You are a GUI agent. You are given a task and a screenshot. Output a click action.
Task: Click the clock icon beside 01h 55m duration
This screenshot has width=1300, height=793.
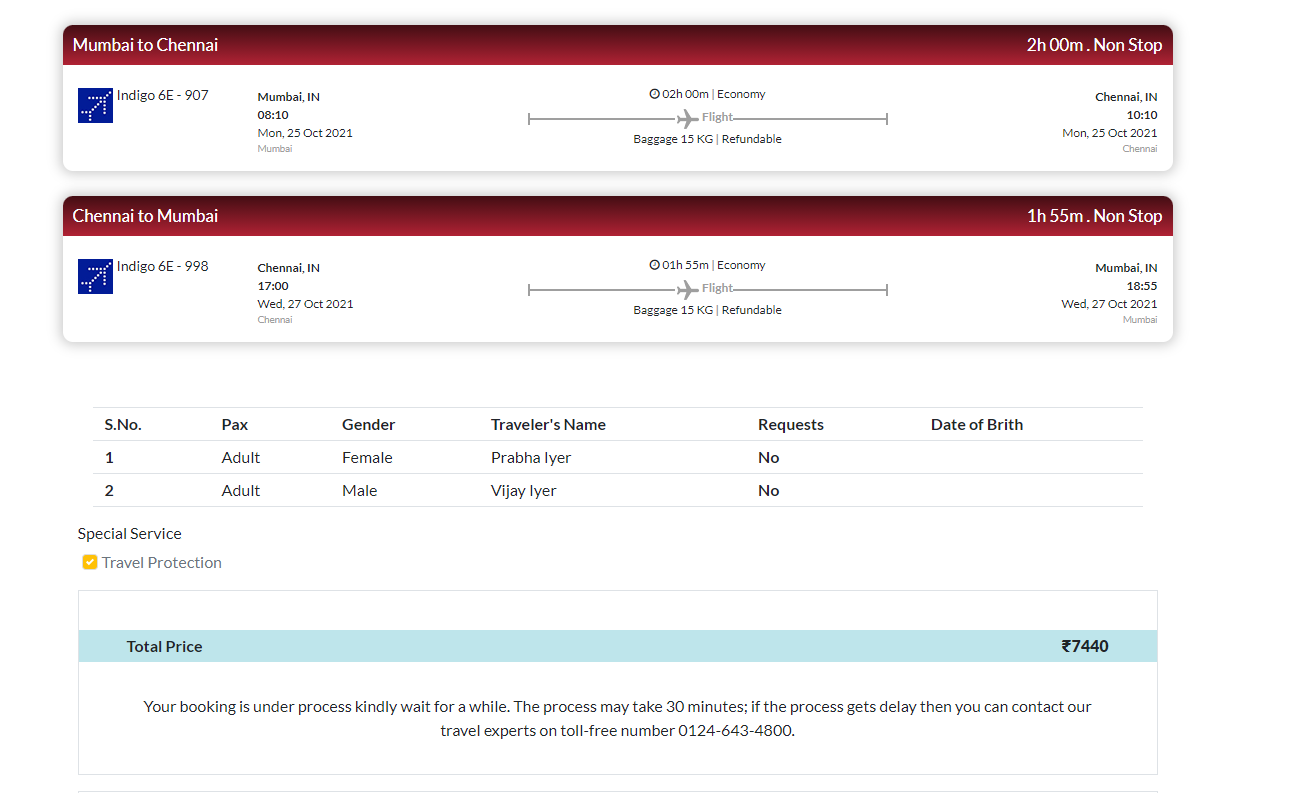tap(654, 265)
